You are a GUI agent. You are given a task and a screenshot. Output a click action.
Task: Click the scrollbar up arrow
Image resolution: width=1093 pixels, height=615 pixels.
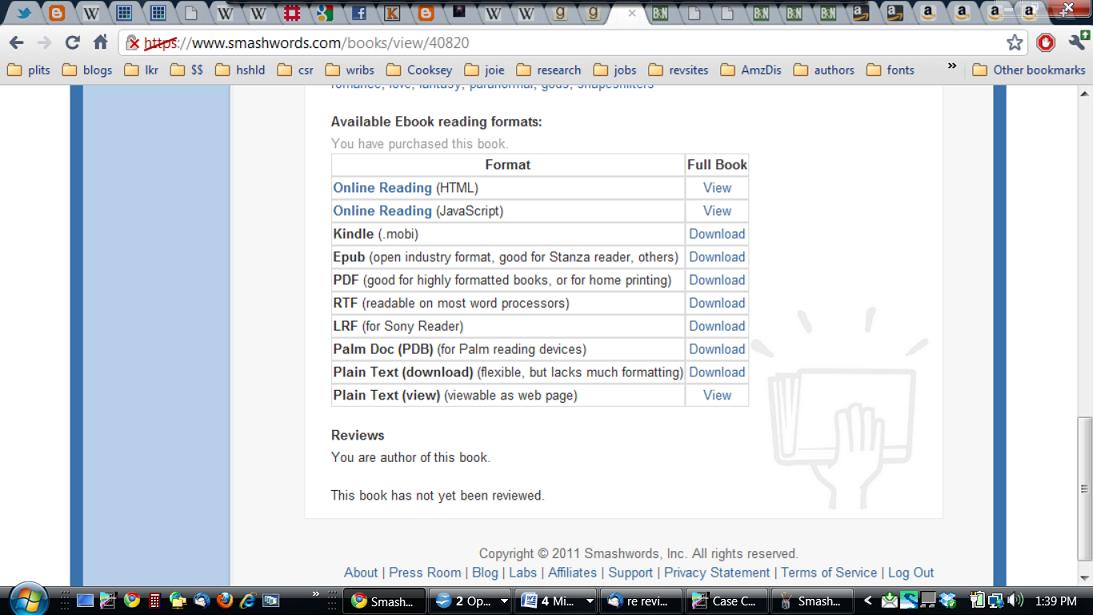1085,93
